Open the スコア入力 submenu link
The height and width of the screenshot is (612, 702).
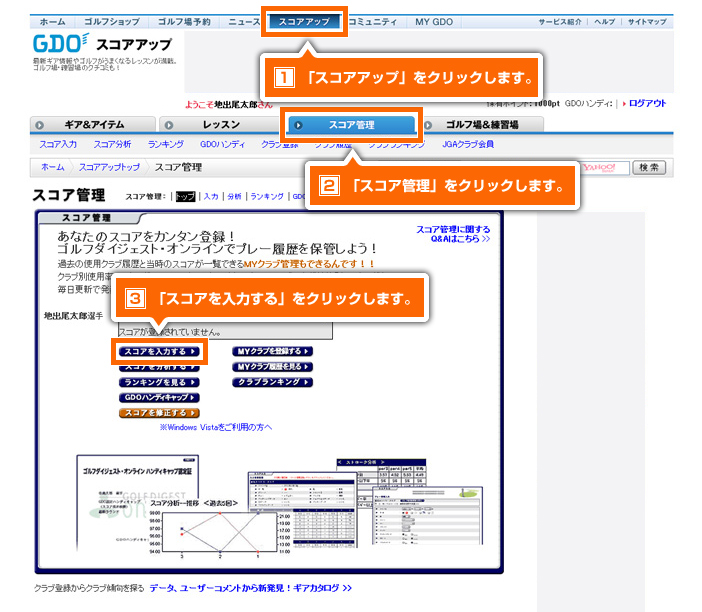[x=58, y=144]
